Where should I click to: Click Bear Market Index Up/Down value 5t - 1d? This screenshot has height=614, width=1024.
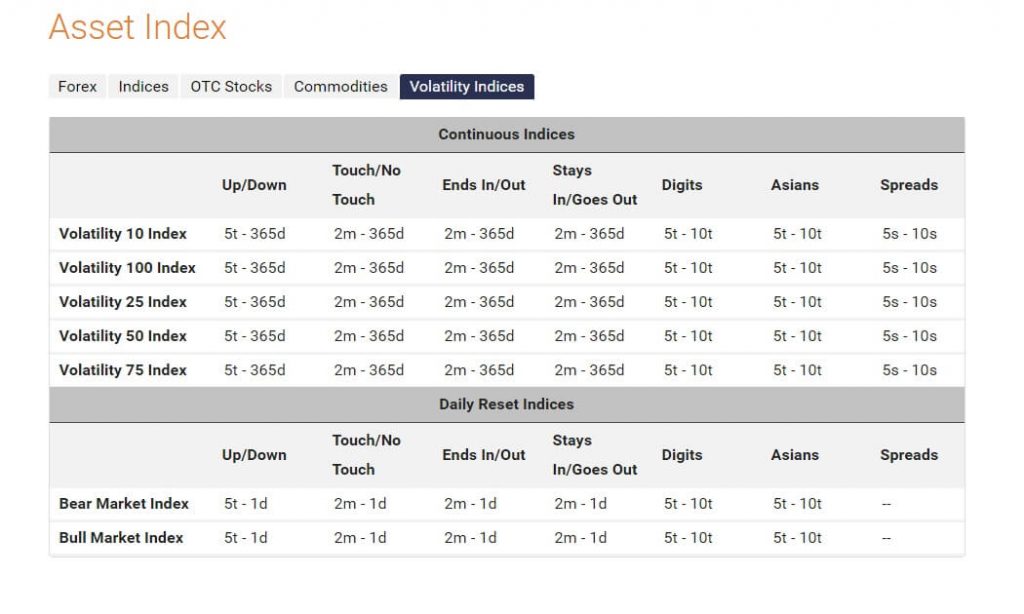click(246, 504)
